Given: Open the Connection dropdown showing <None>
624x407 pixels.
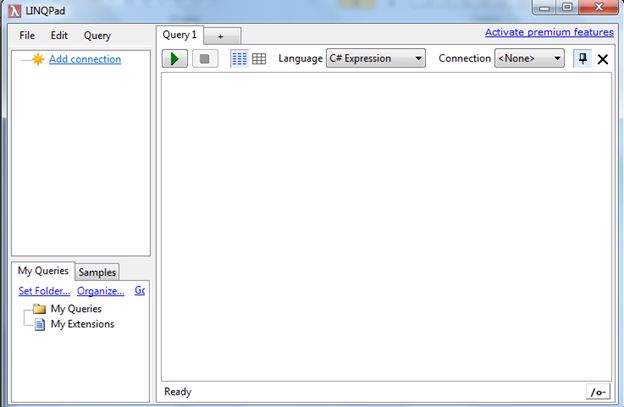Looking at the screenshot, I should pos(529,58).
